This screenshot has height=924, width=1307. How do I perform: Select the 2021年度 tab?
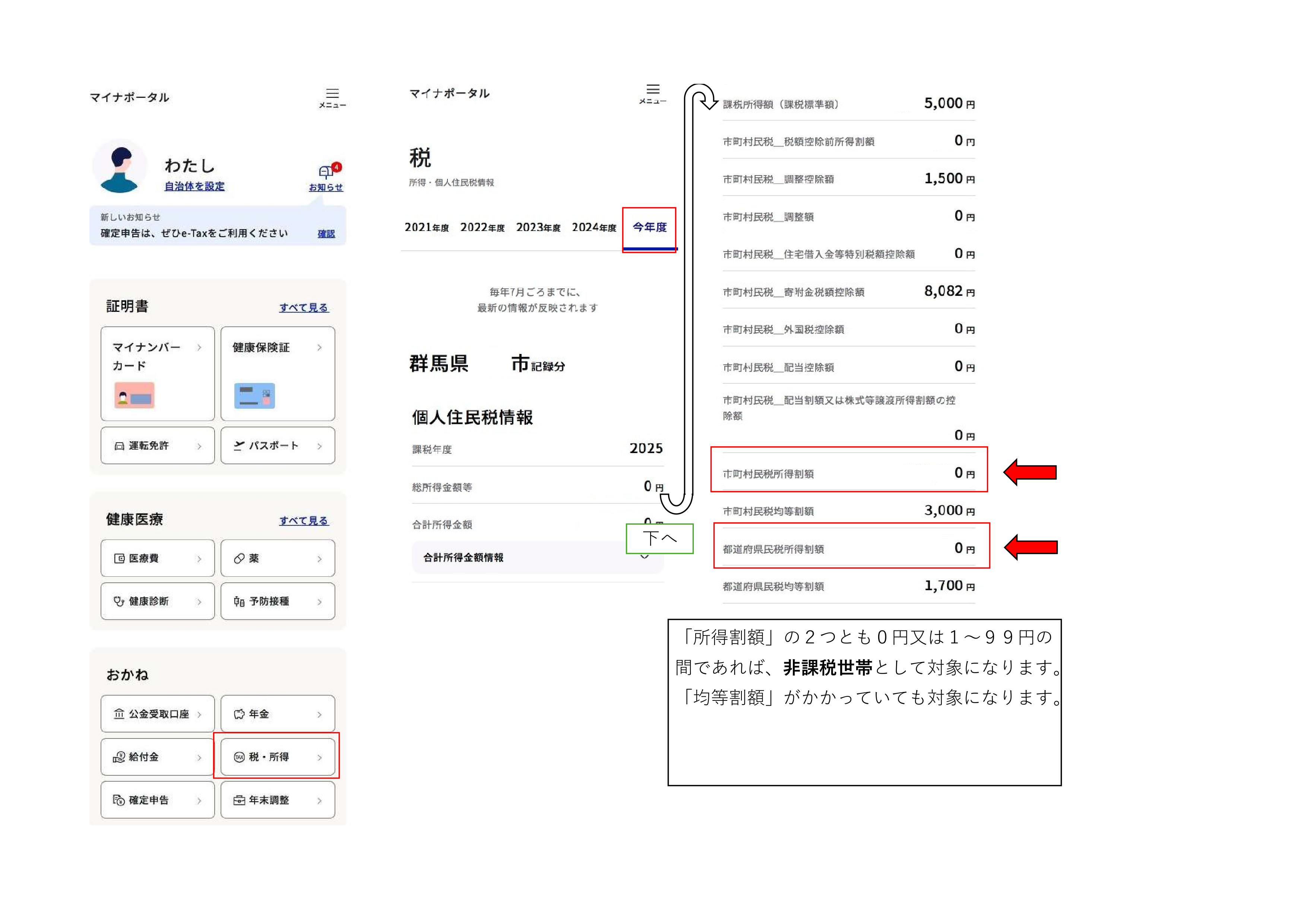click(426, 228)
